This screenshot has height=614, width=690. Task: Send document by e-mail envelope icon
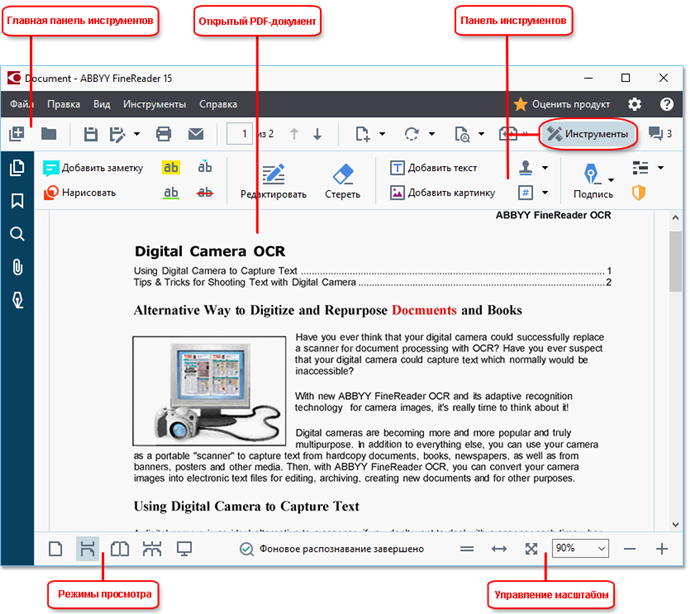[x=196, y=134]
